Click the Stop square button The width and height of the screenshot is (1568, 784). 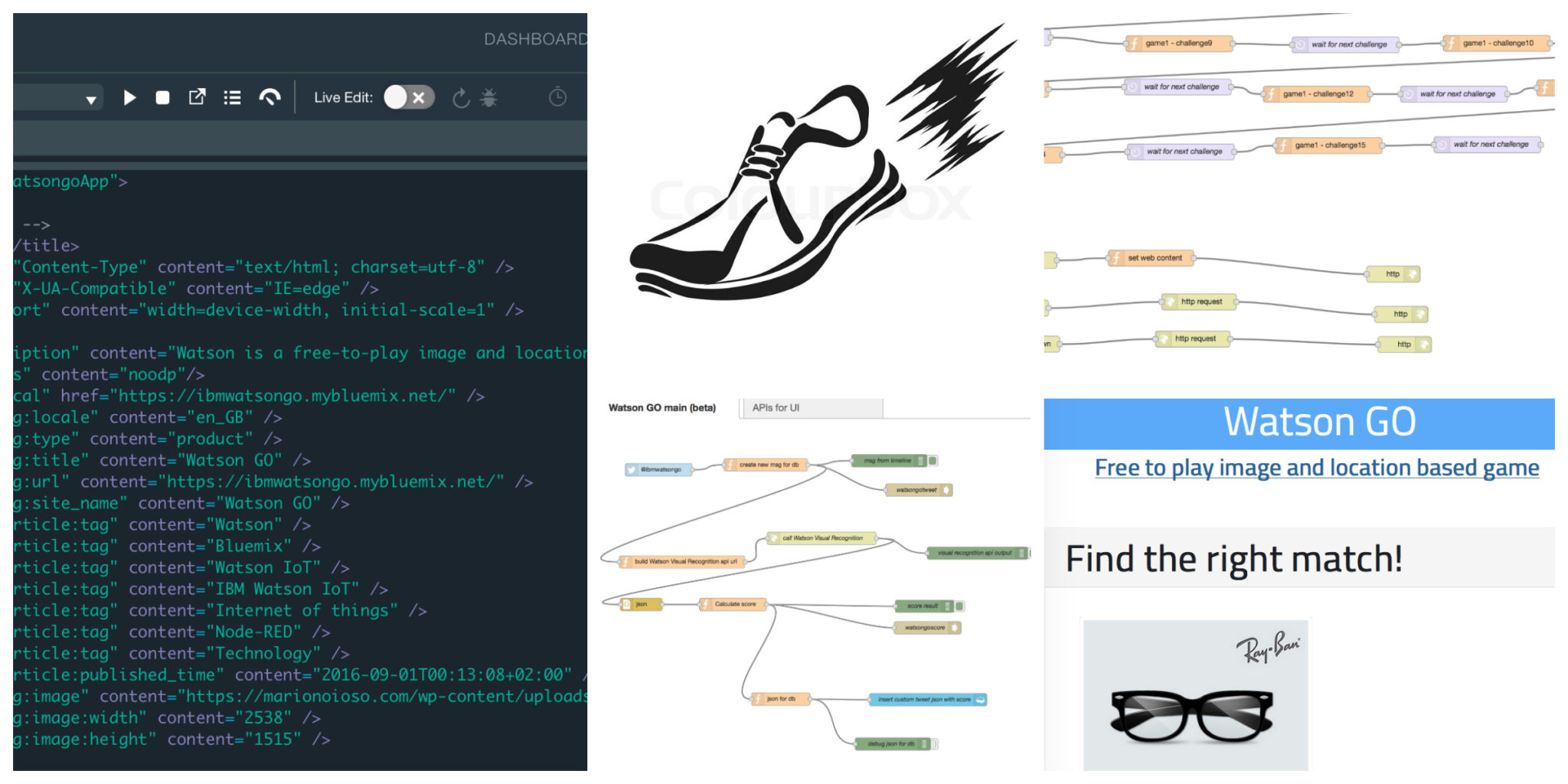coord(162,97)
